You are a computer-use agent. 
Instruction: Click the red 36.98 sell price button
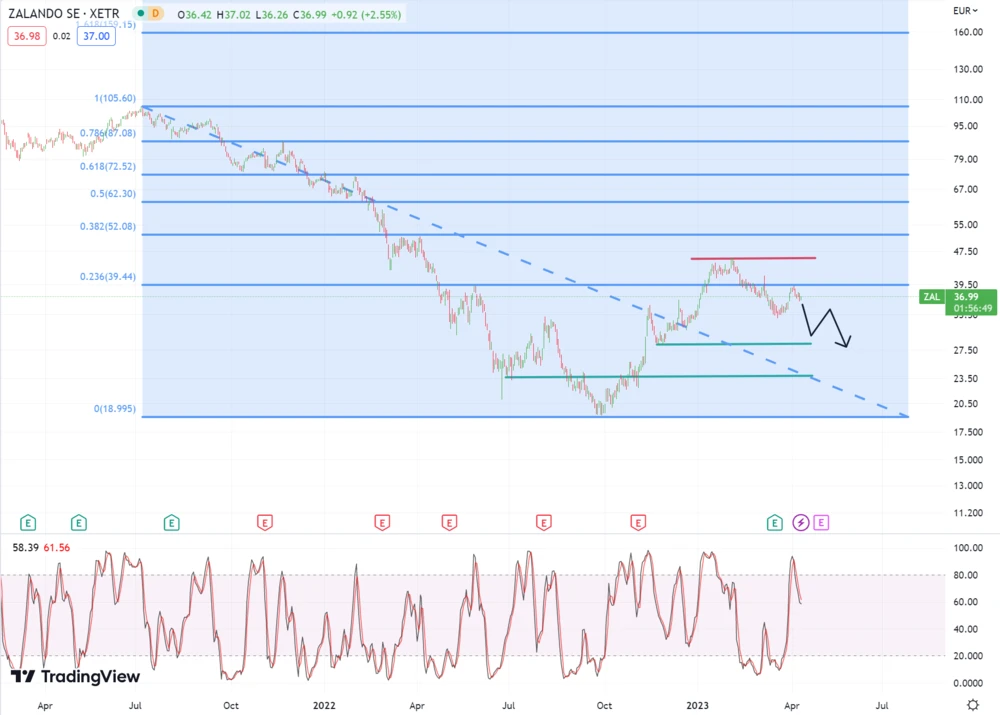(23, 36)
